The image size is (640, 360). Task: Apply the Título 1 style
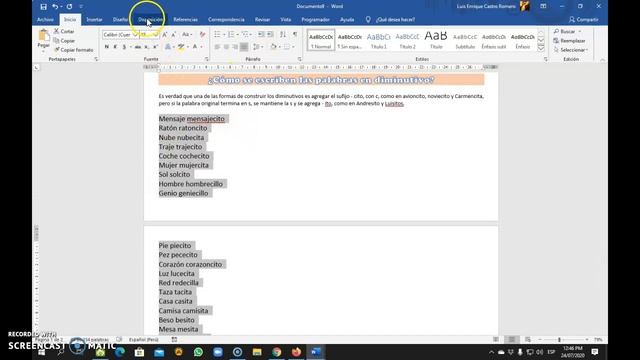click(378, 40)
